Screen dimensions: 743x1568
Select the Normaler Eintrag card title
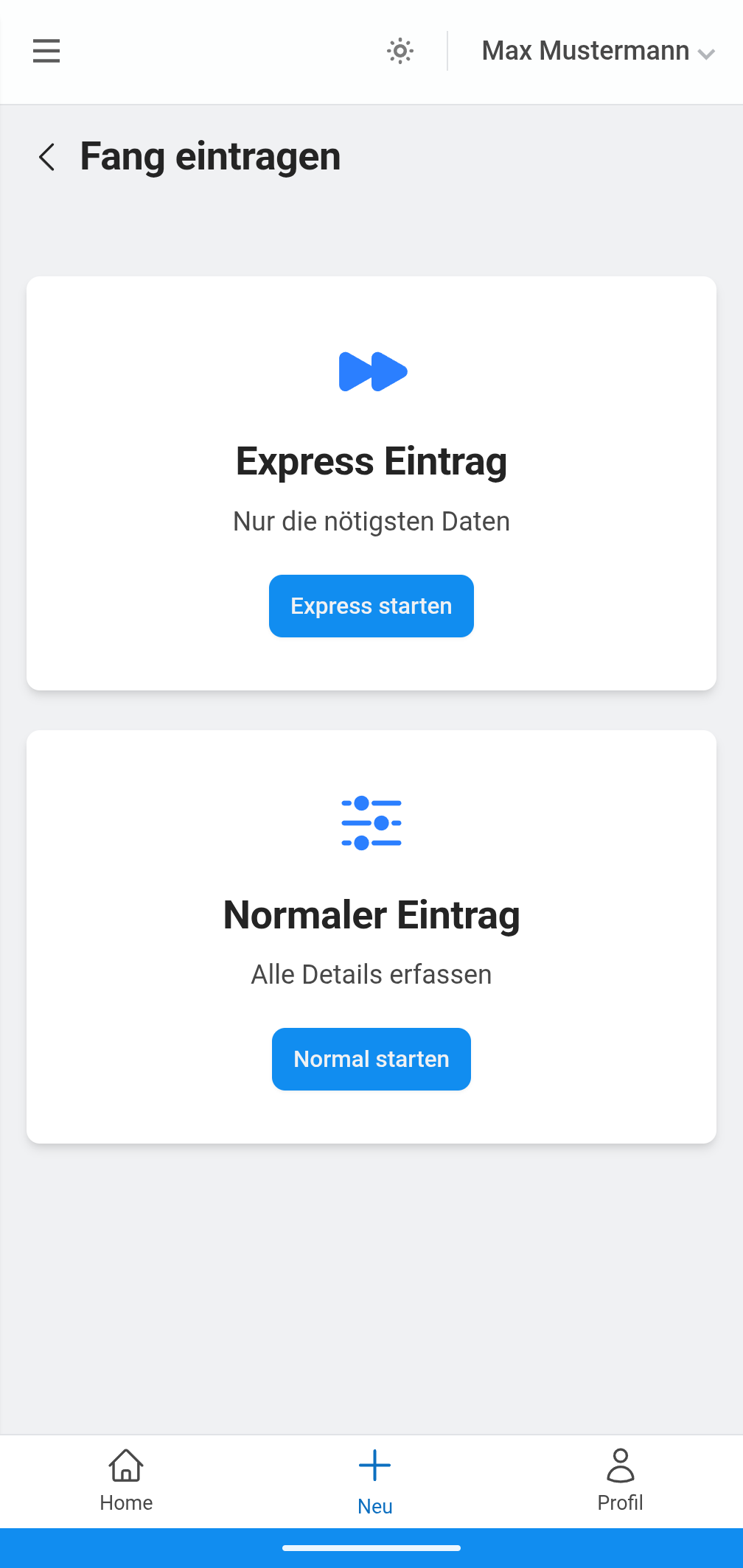(x=371, y=915)
